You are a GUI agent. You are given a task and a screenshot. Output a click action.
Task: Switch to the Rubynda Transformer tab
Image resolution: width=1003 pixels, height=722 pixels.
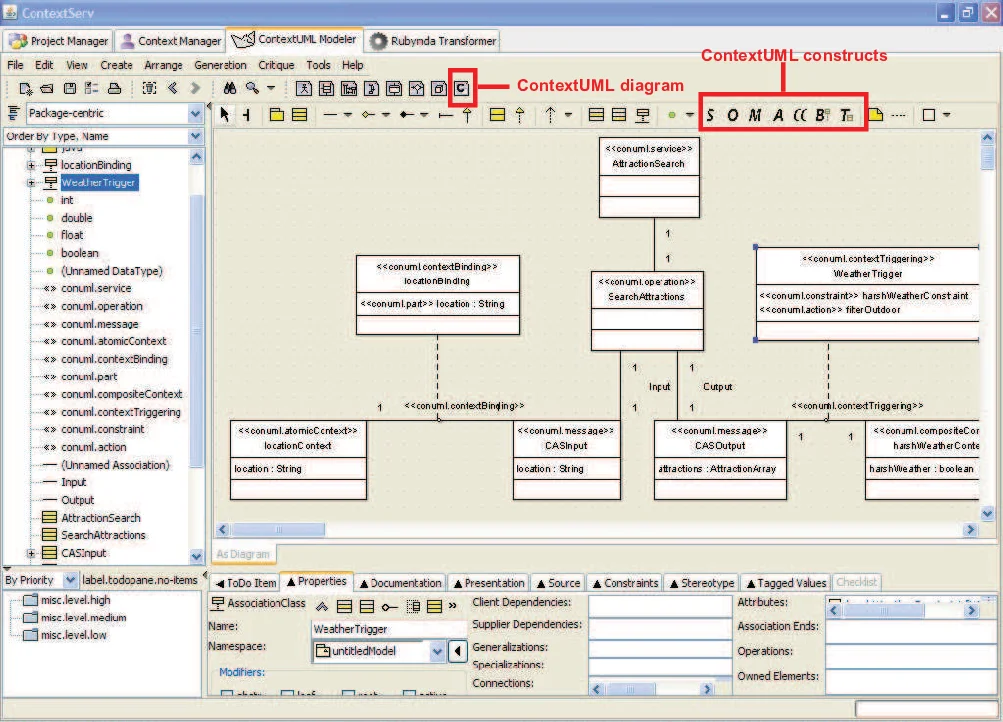pyautogui.click(x=432, y=41)
